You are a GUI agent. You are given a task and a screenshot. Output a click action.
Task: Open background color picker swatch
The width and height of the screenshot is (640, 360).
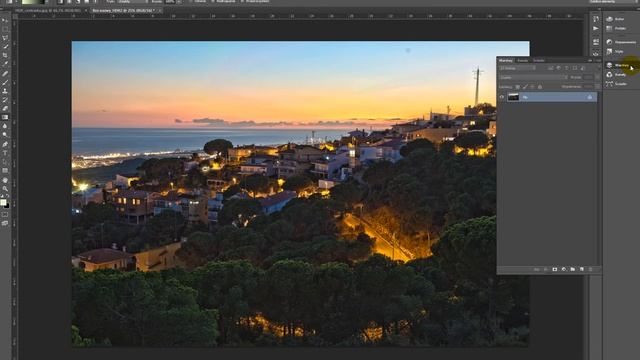pyautogui.click(x=7, y=206)
